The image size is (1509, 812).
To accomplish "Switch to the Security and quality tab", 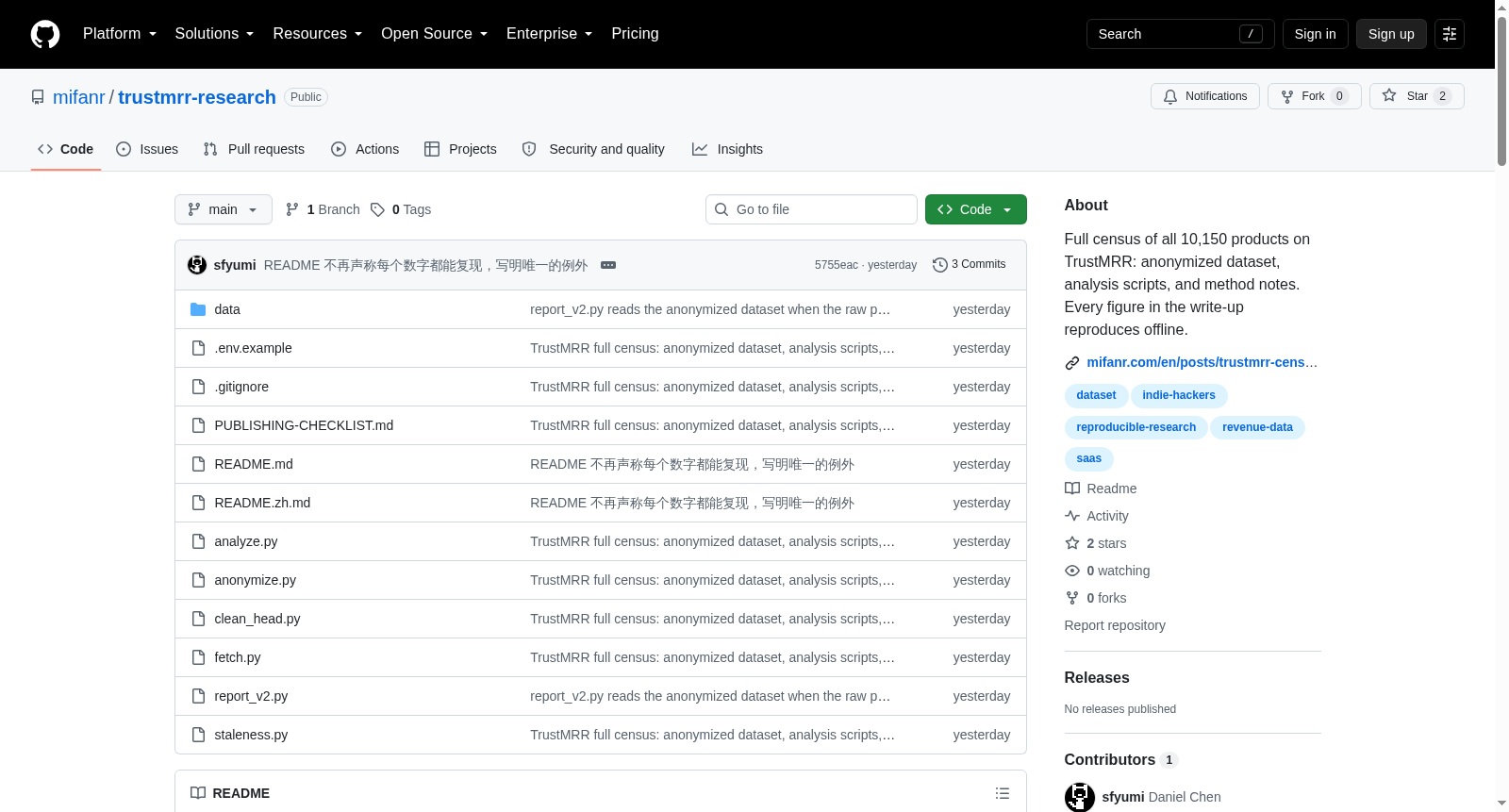I will click(593, 149).
